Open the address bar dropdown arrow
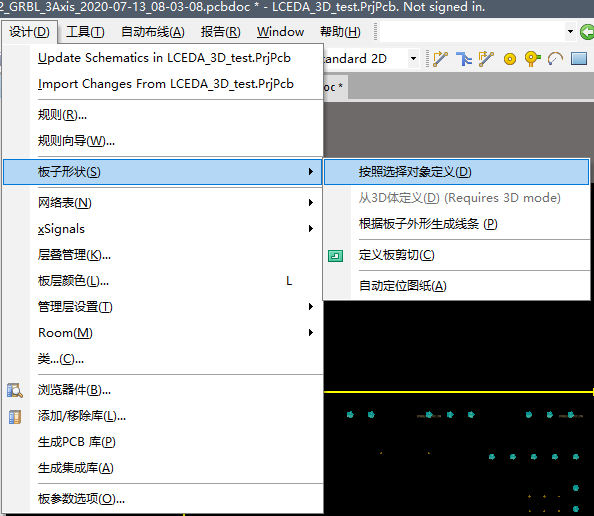The image size is (594, 516). (570, 32)
